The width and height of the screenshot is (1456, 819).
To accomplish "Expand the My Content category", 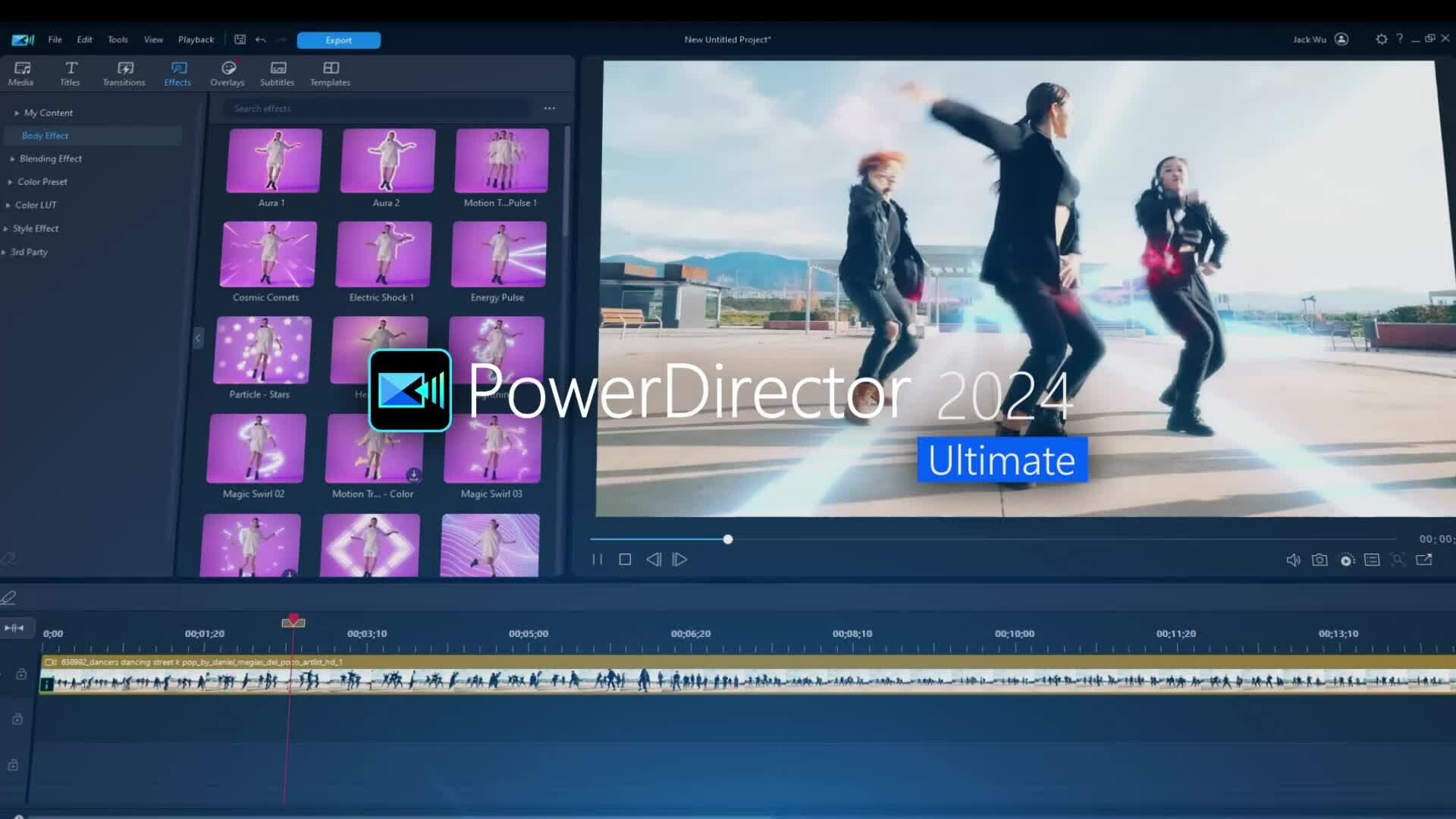I will pos(48,113).
